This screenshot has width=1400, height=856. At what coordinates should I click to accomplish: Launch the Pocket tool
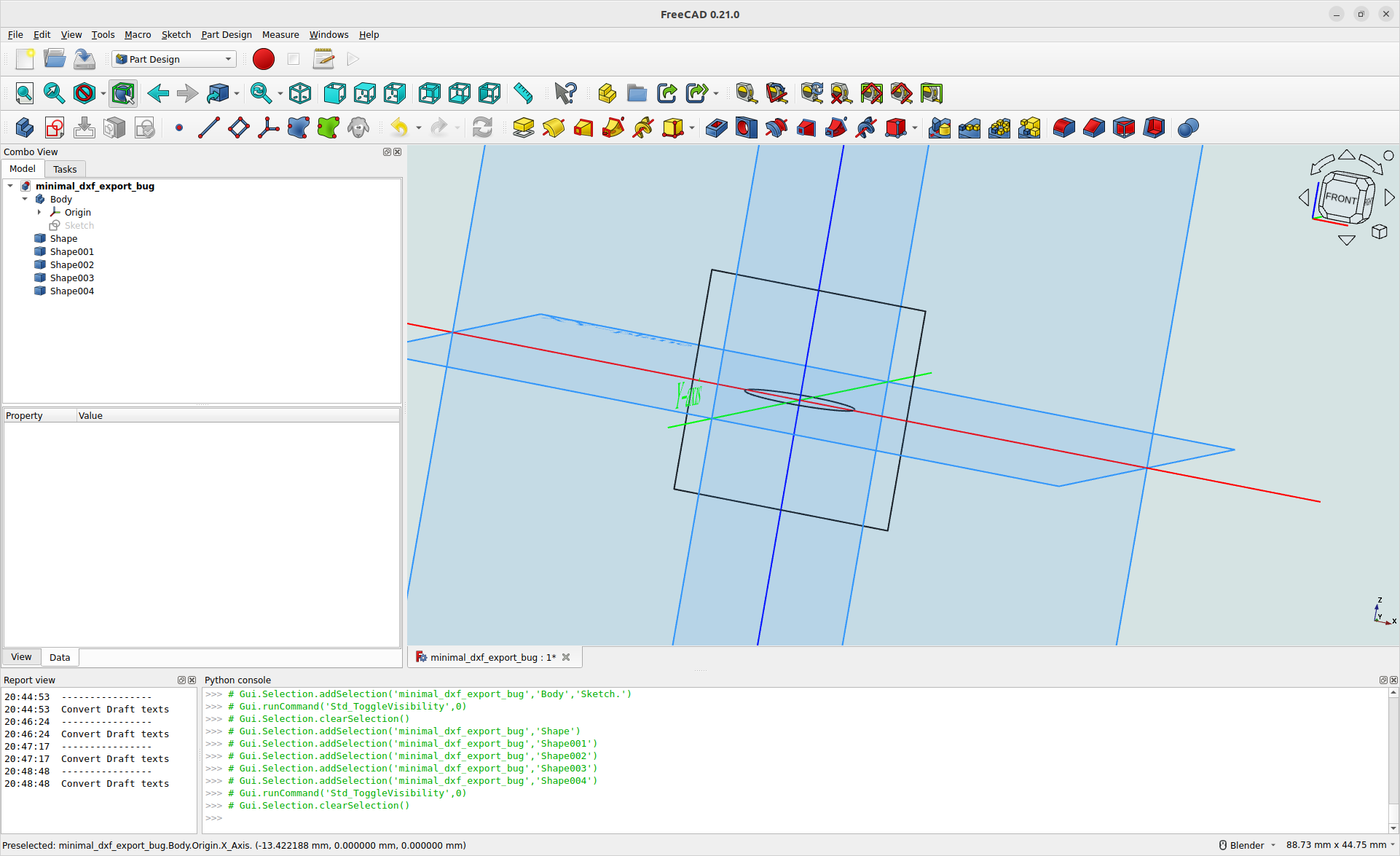tap(716, 127)
